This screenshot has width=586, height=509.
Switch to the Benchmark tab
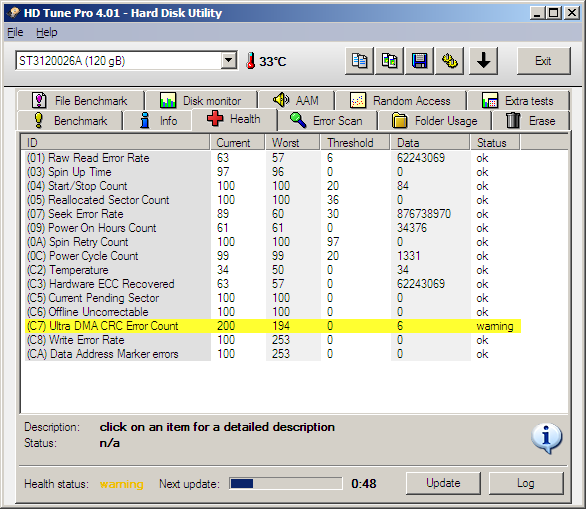[x=70, y=121]
